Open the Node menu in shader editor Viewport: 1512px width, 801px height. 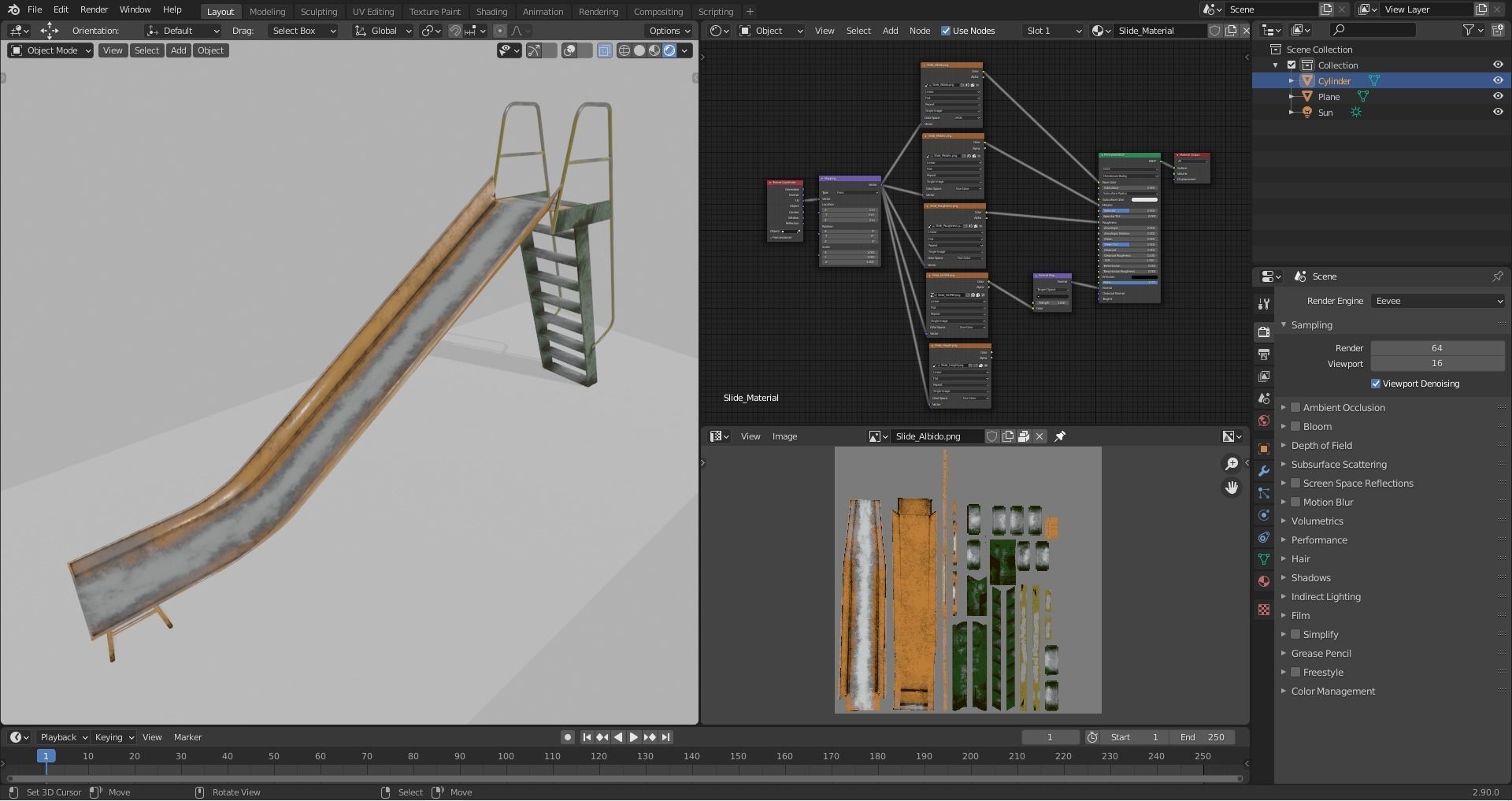920,31
